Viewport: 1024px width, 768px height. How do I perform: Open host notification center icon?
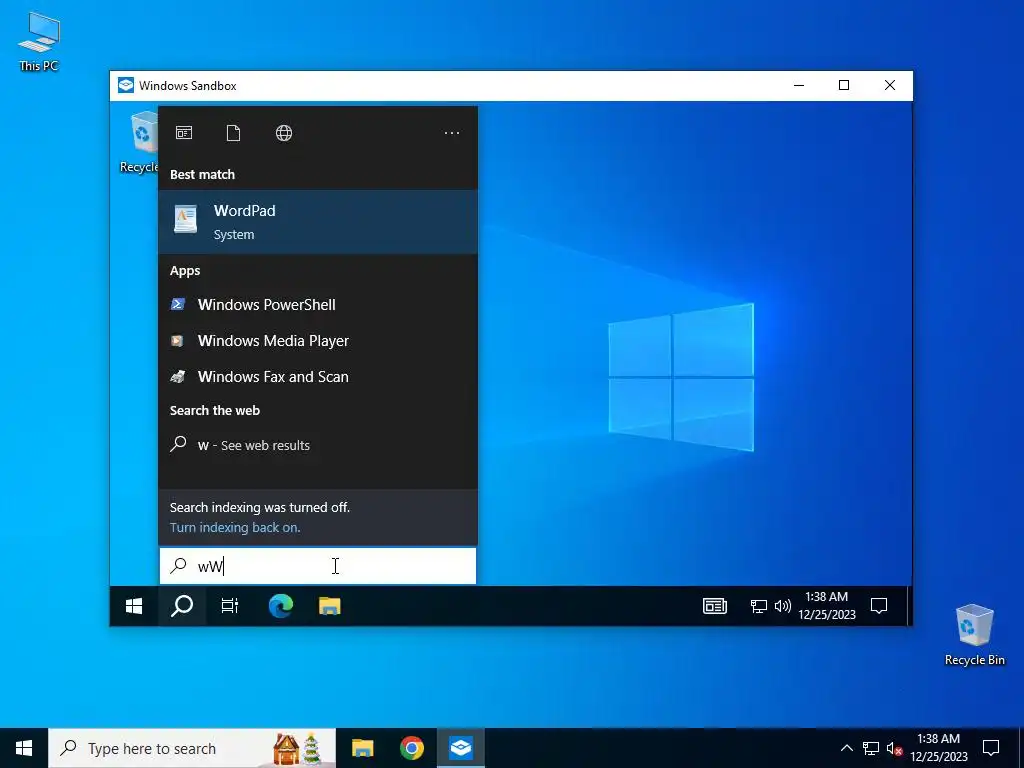[x=991, y=748]
